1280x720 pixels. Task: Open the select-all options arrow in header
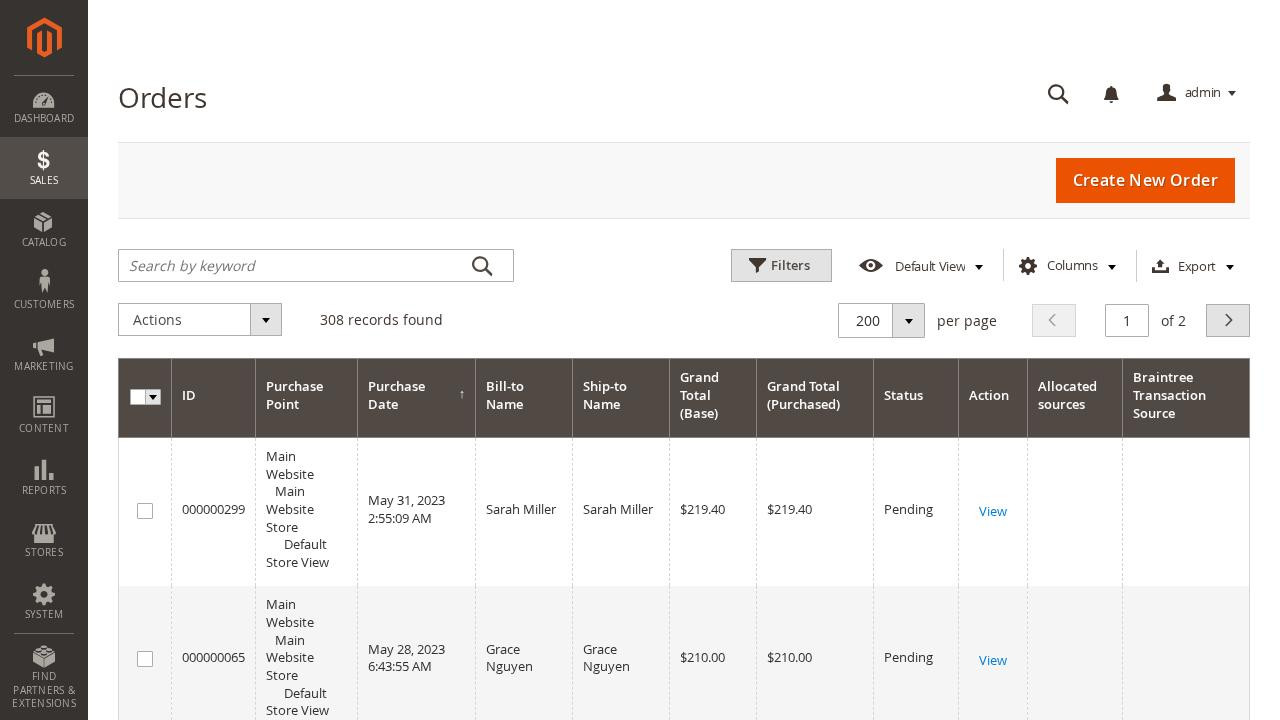(x=153, y=397)
